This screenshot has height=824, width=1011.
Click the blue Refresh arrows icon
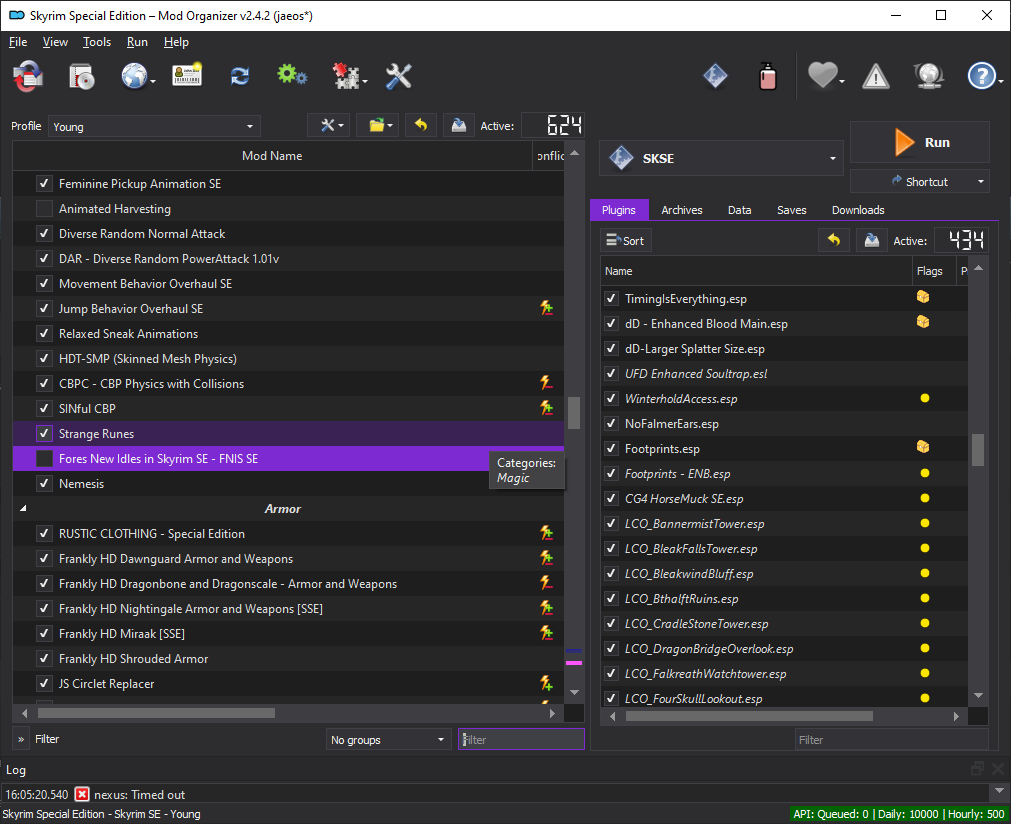(240, 77)
